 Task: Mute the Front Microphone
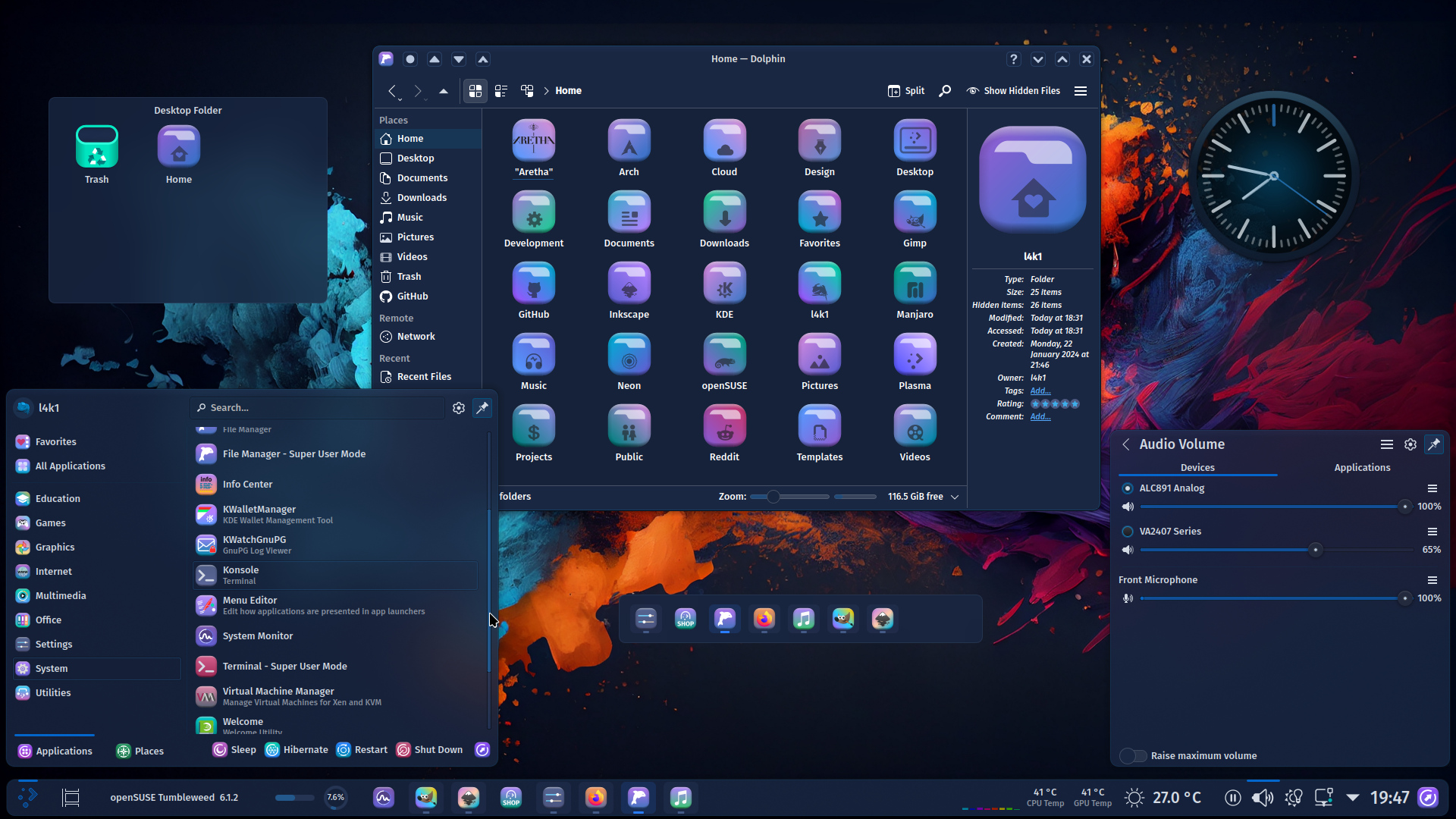[x=1128, y=598]
